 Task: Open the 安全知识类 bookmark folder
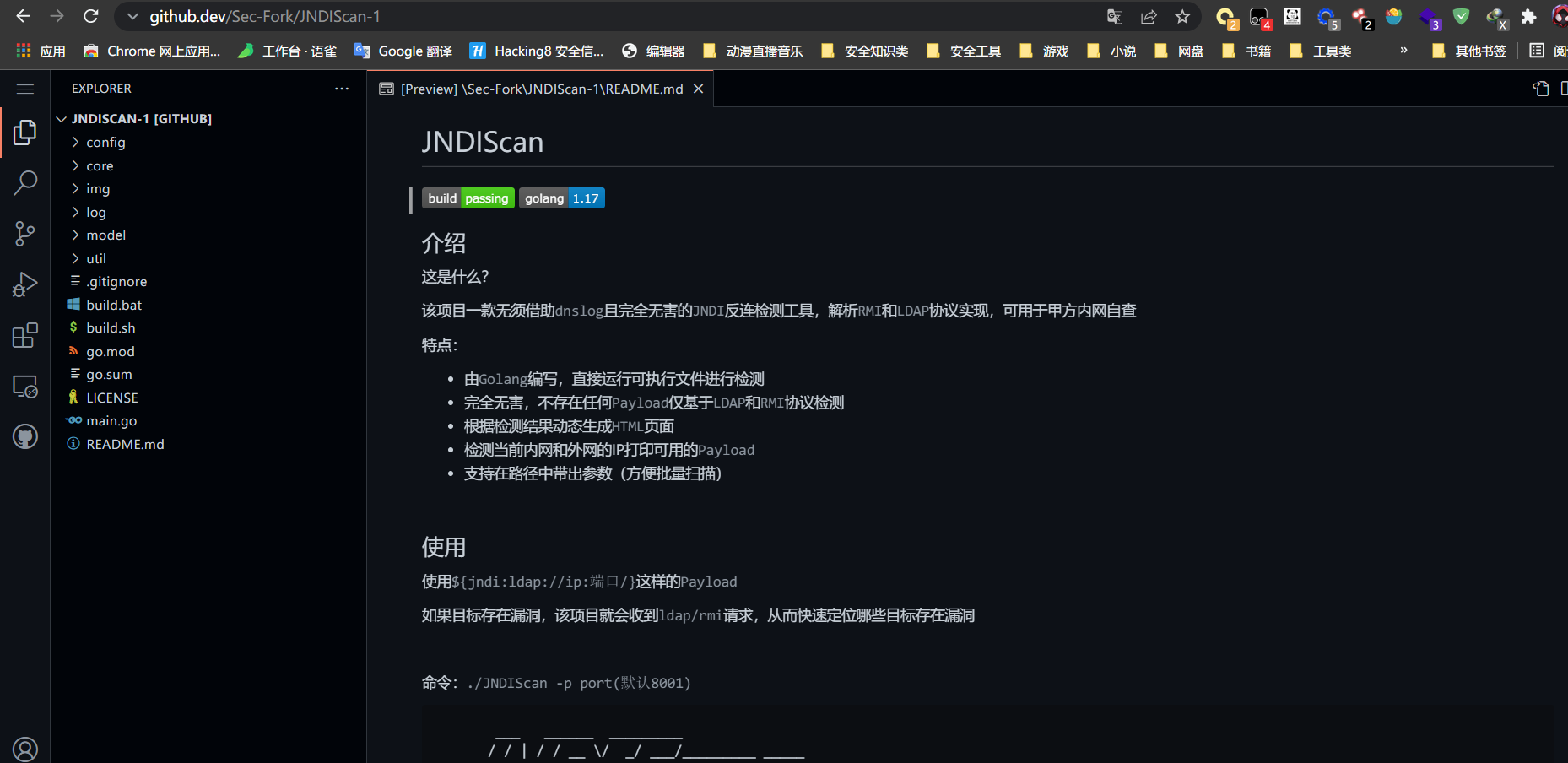(865, 51)
